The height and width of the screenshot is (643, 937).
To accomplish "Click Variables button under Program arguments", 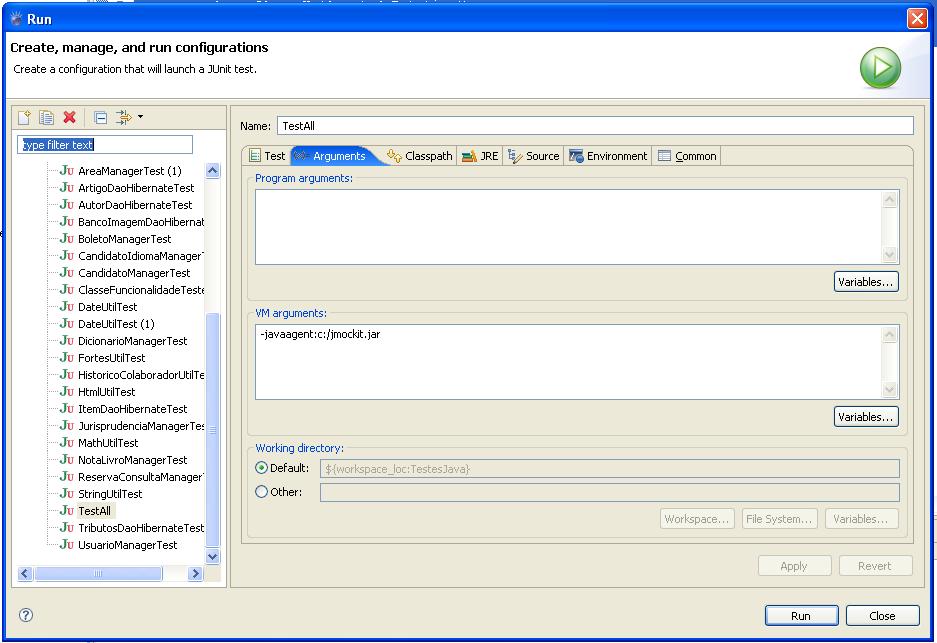I will (866, 282).
